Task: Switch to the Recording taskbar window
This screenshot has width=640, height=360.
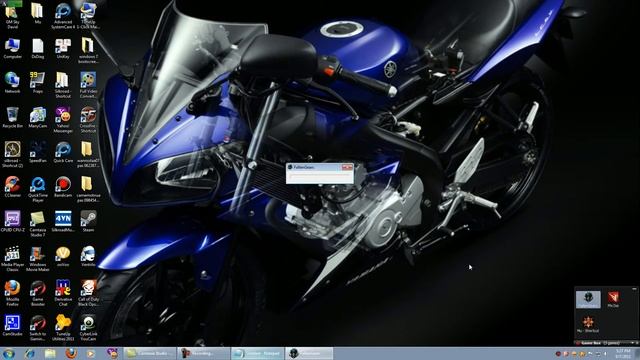Action: click(x=203, y=353)
